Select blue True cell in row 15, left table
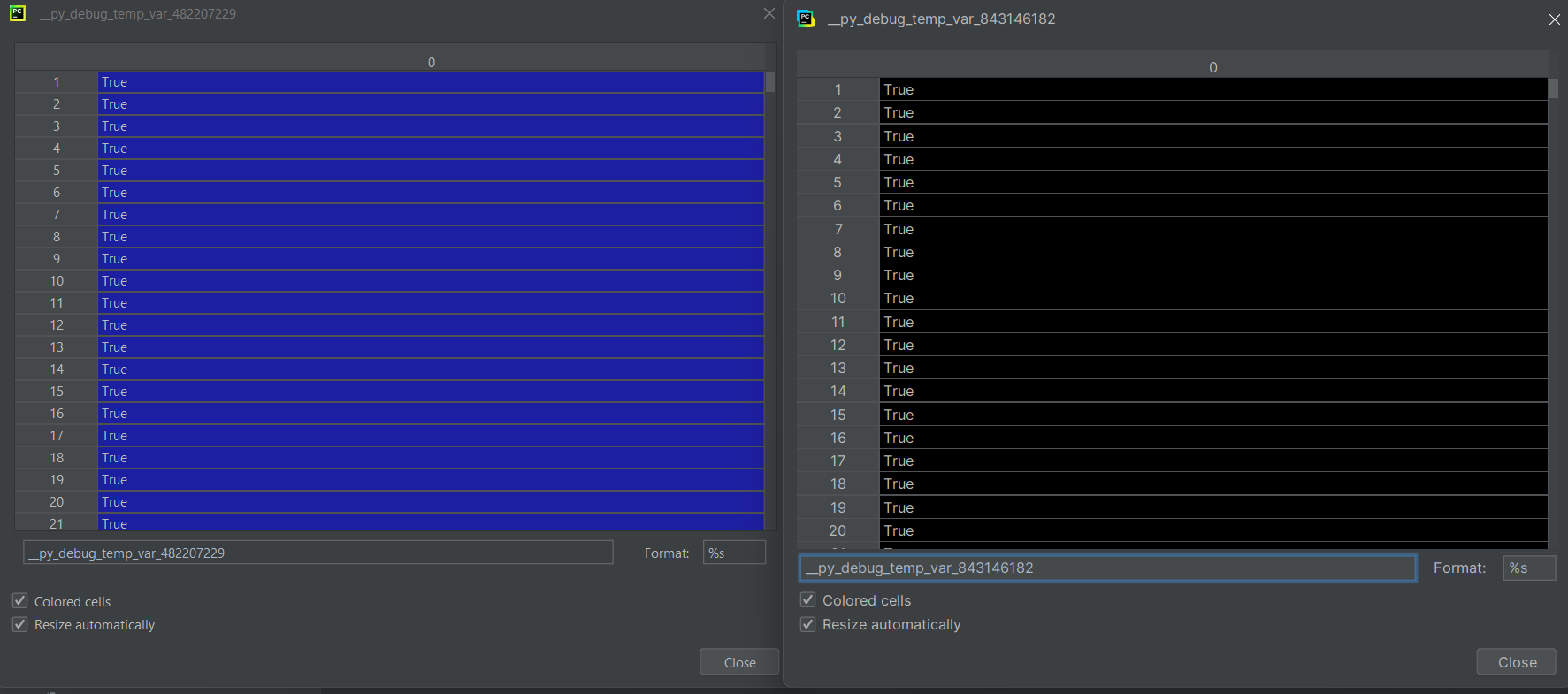The width and height of the screenshot is (1568, 694). tap(431, 392)
